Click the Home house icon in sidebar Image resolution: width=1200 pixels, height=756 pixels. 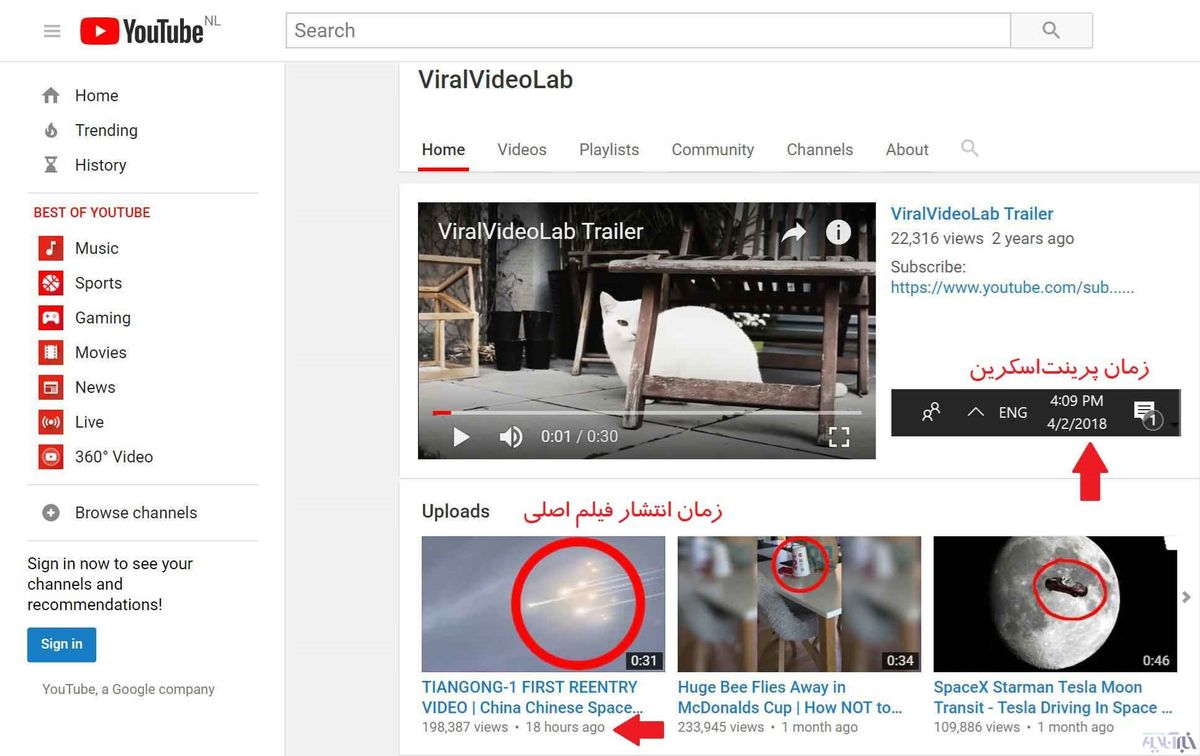pyautogui.click(x=51, y=96)
